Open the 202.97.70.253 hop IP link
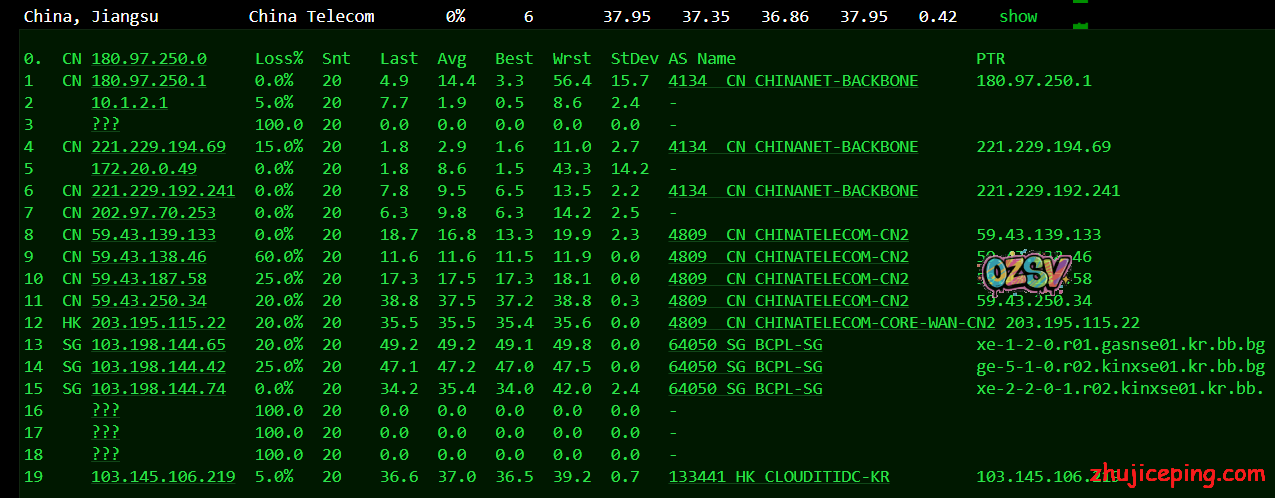Viewport: 1275px width, 498px height. click(153, 213)
